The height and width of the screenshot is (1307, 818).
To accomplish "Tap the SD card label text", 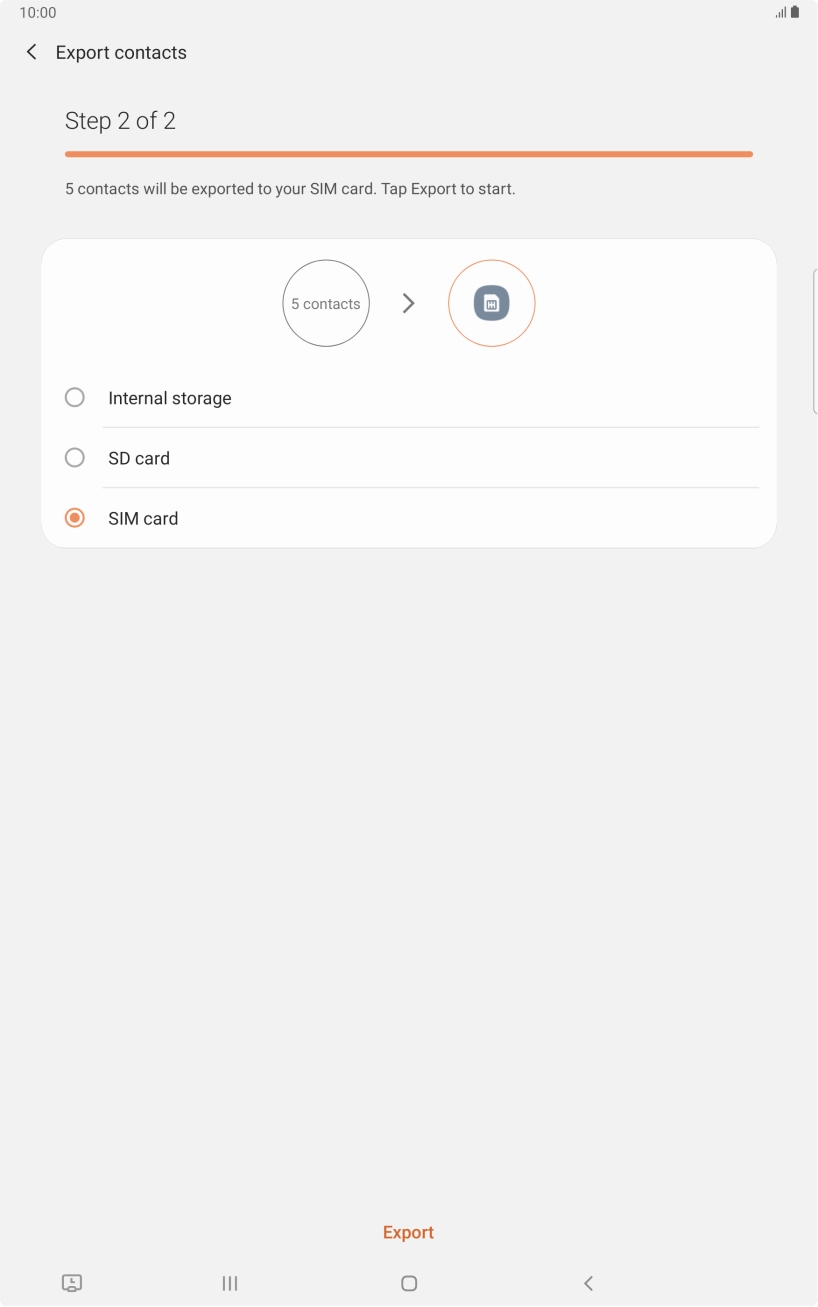I will point(139,458).
